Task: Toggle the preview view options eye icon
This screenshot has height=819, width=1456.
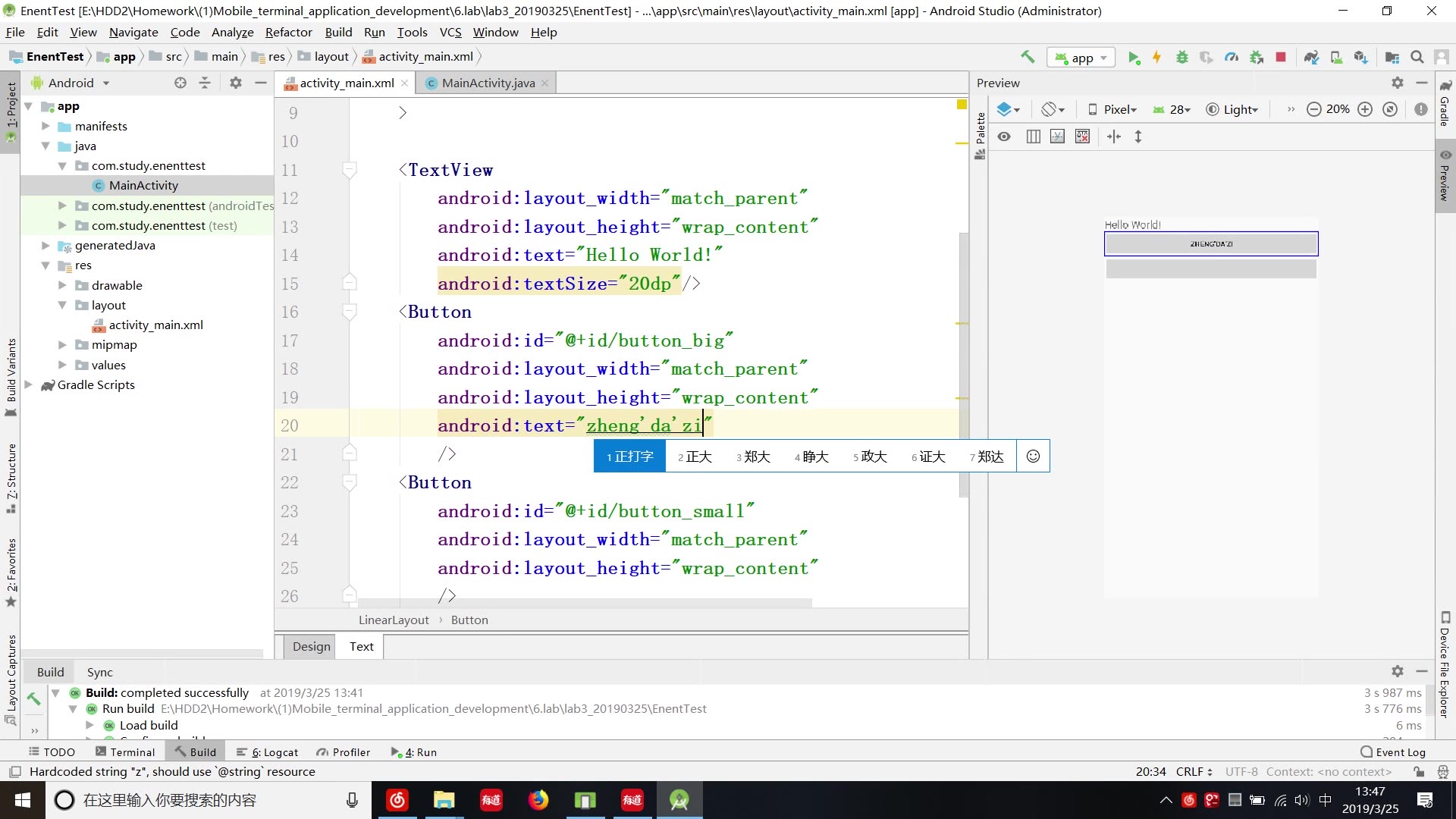Action: pyautogui.click(x=1004, y=136)
